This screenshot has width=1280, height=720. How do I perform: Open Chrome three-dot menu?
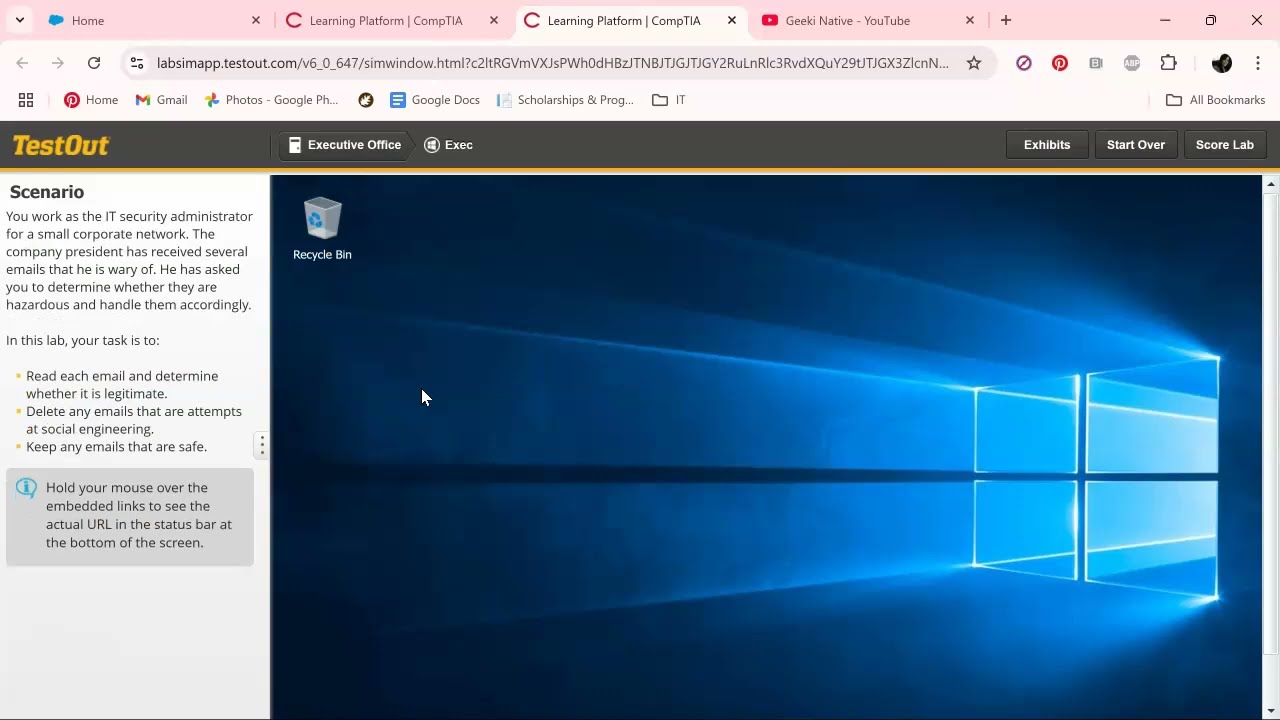tap(1258, 63)
